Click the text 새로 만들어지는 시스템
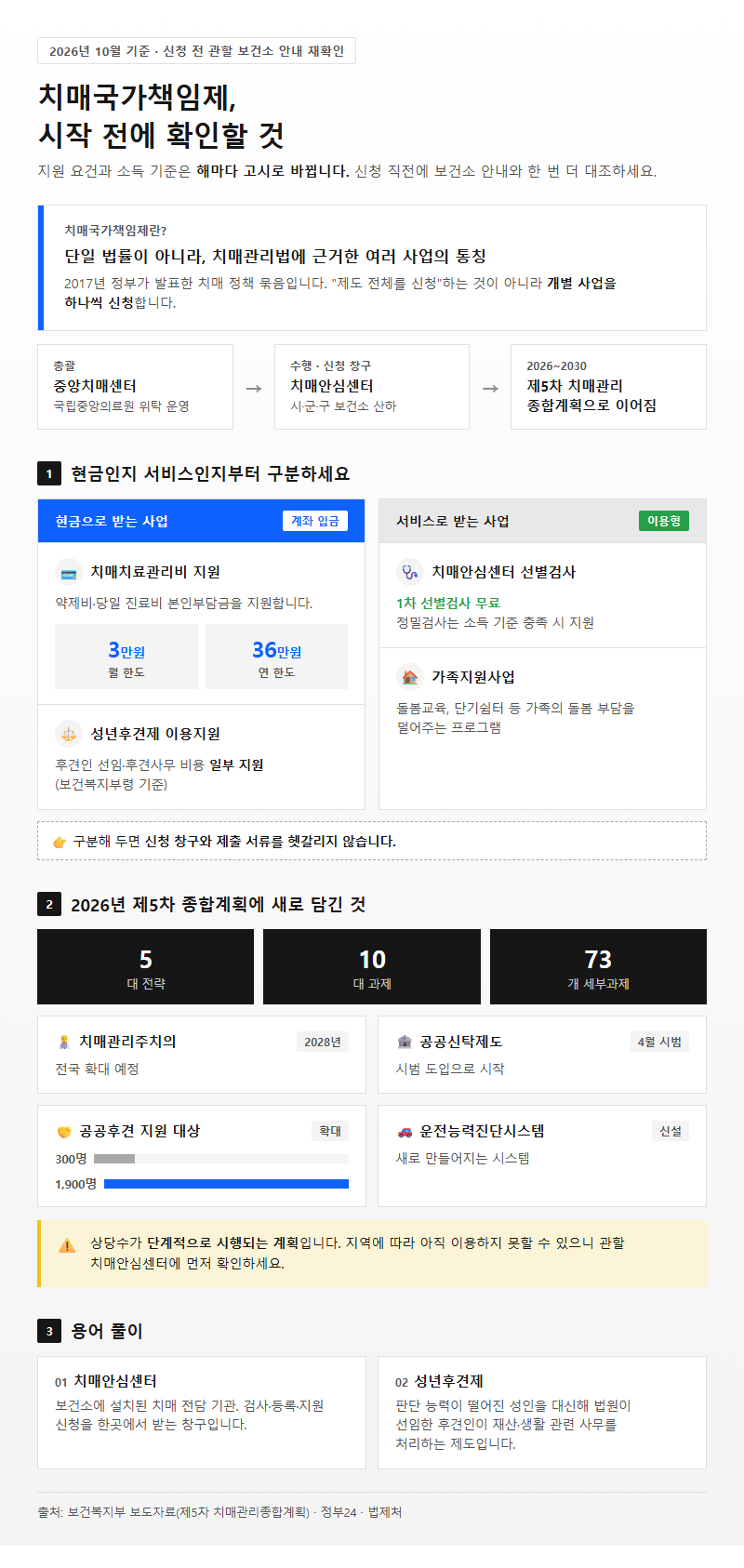This screenshot has width=744, height=1568. (x=463, y=1158)
